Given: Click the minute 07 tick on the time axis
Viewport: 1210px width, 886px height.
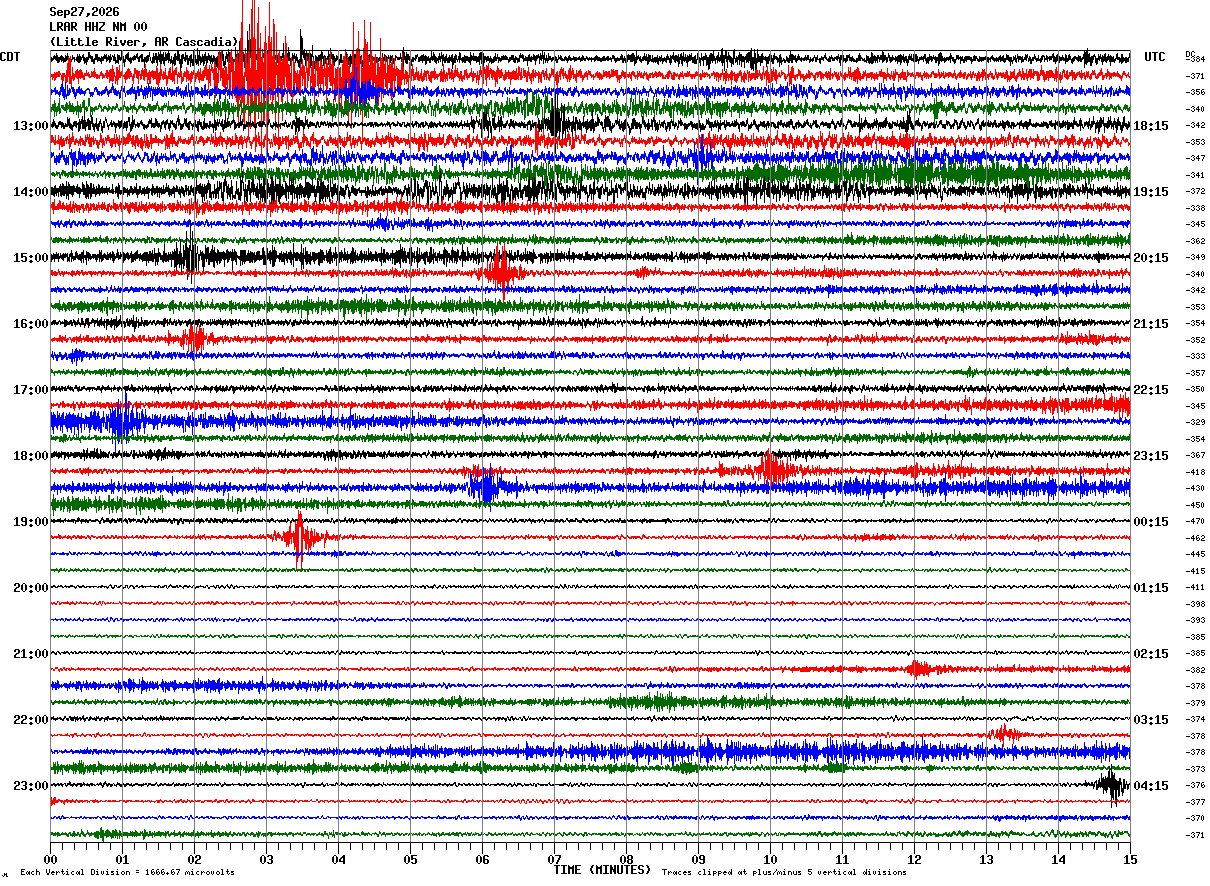Looking at the screenshot, I should click(x=554, y=859).
